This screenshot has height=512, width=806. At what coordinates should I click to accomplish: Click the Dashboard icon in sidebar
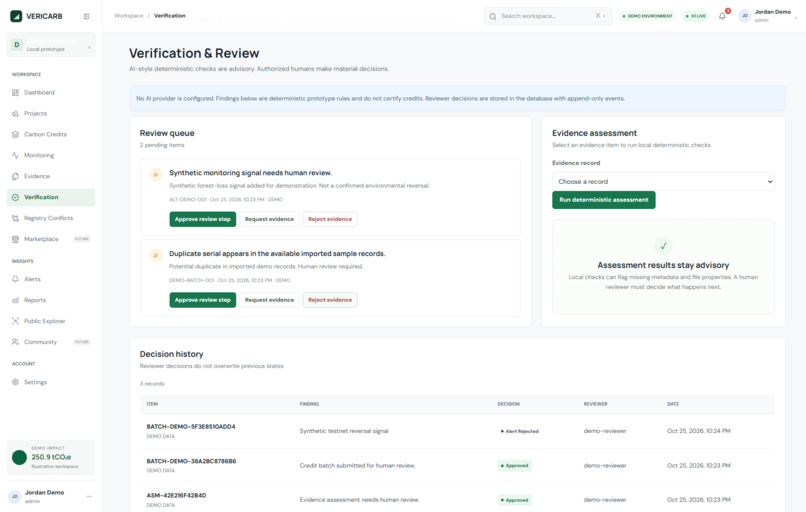(15, 93)
